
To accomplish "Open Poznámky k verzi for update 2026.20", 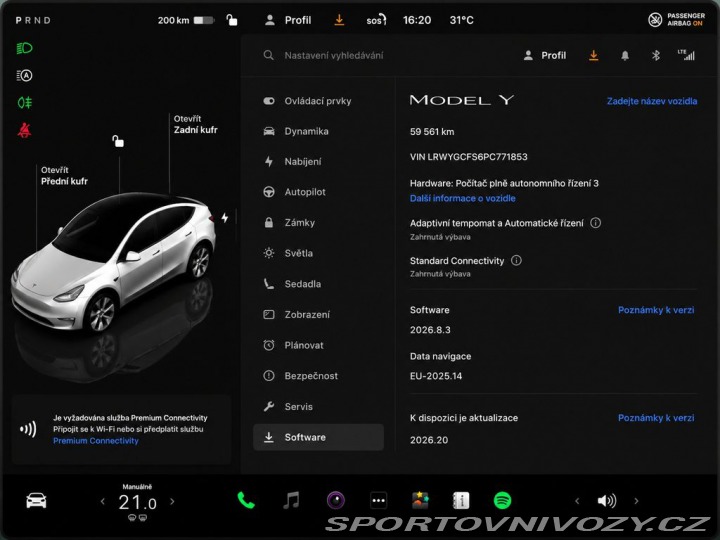I will (x=656, y=418).
